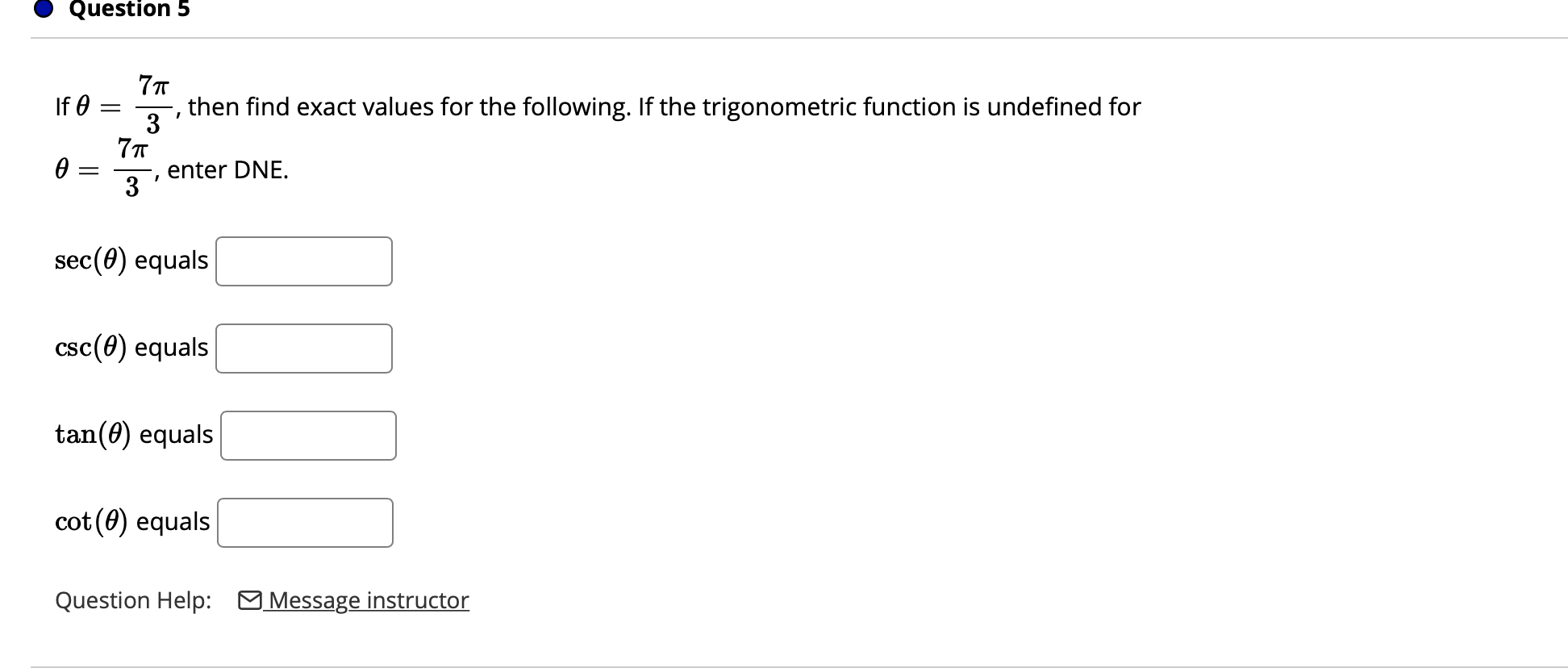The width and height of the screenshot is (1568, 668).
Task: Click inside the tan(θ) answer box
Action: (x=308, y=435)
